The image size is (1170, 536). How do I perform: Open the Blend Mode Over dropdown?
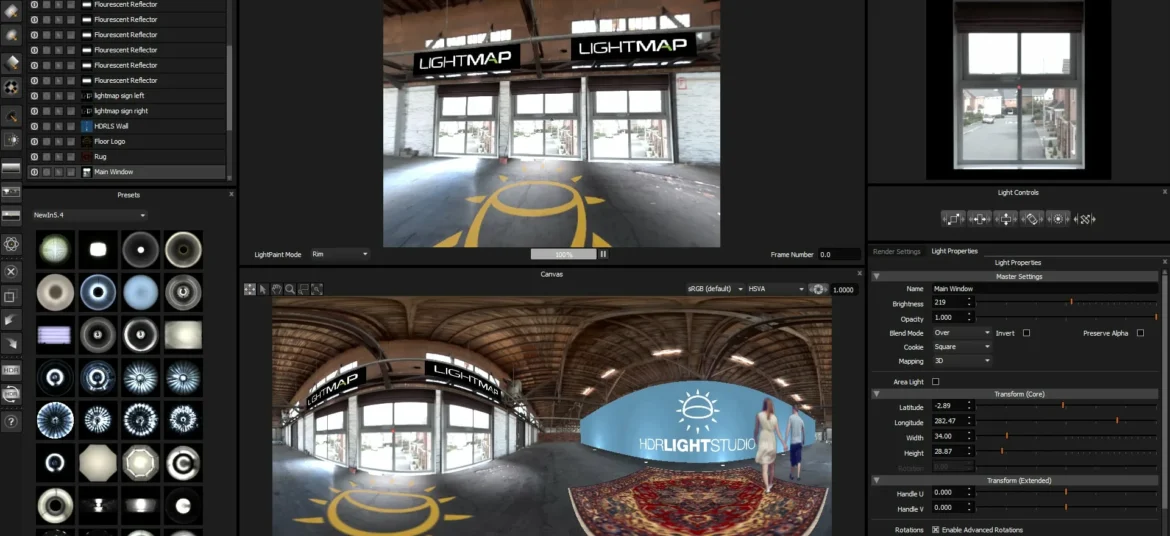click(961, 333)
